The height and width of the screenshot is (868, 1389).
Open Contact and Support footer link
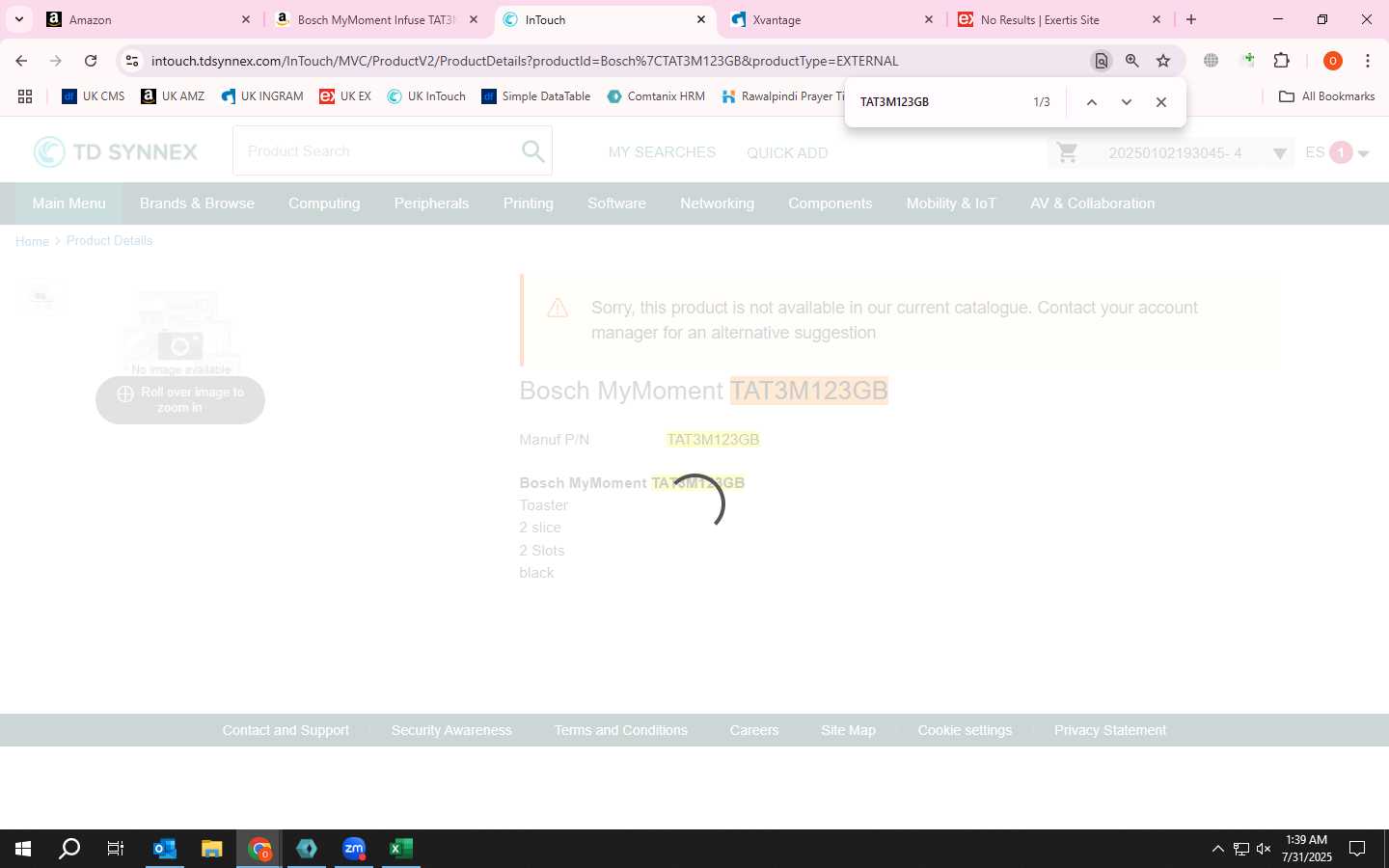[x=286, y=730]
